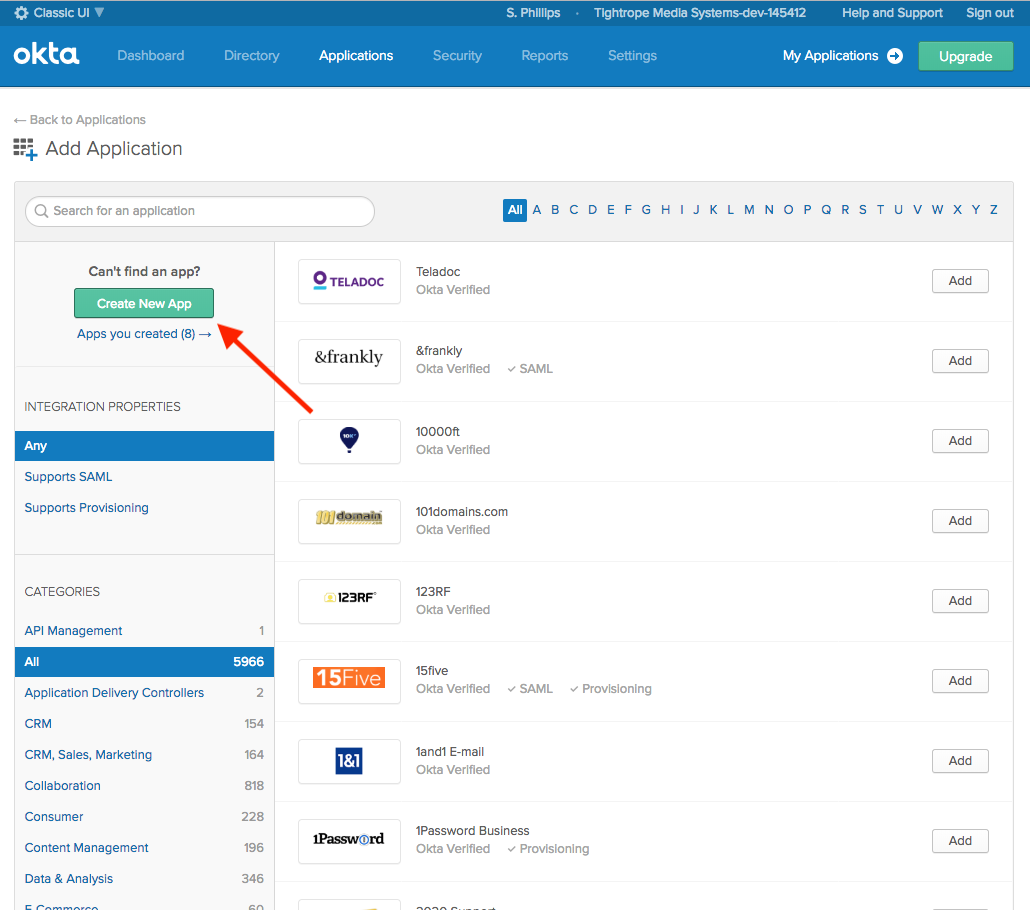Select Any integration property filter
This screenshot has height=910, width=1030.
144,446
